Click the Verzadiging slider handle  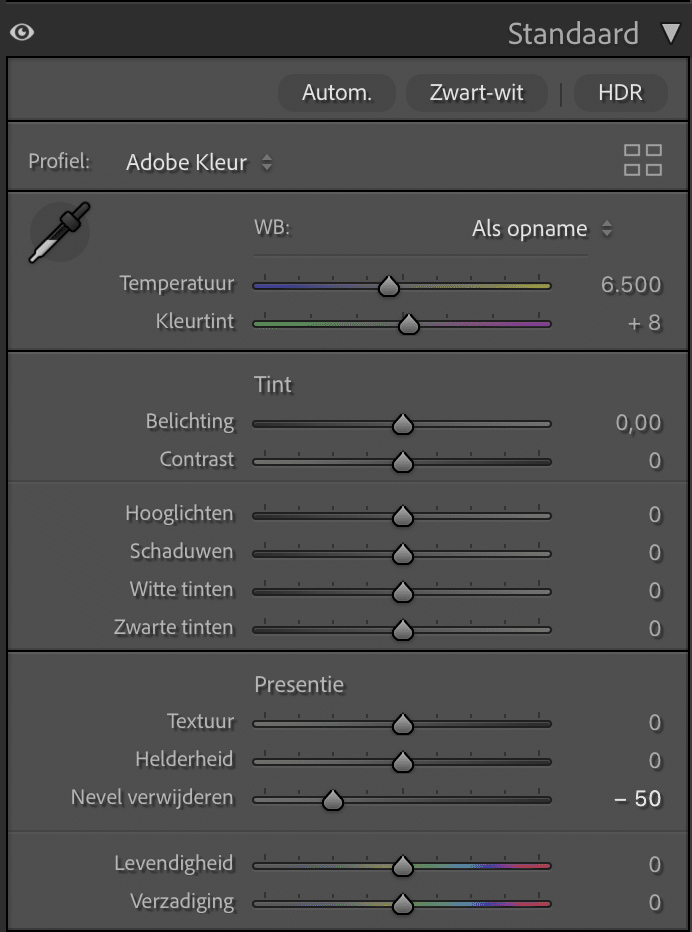tap(402, 903)
